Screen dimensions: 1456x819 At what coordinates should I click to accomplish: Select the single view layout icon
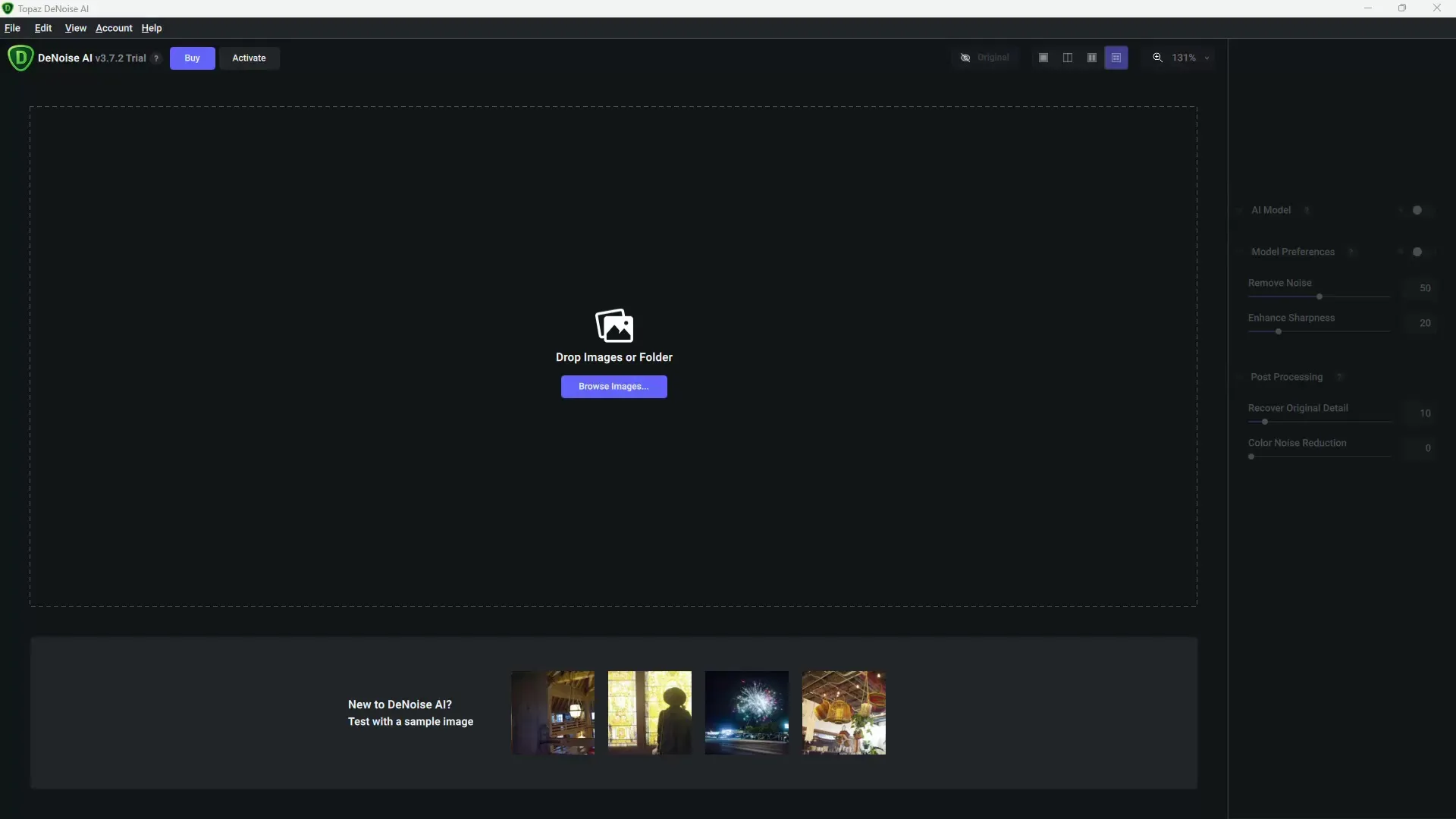pyautogui.click(x=1043, y=58)
